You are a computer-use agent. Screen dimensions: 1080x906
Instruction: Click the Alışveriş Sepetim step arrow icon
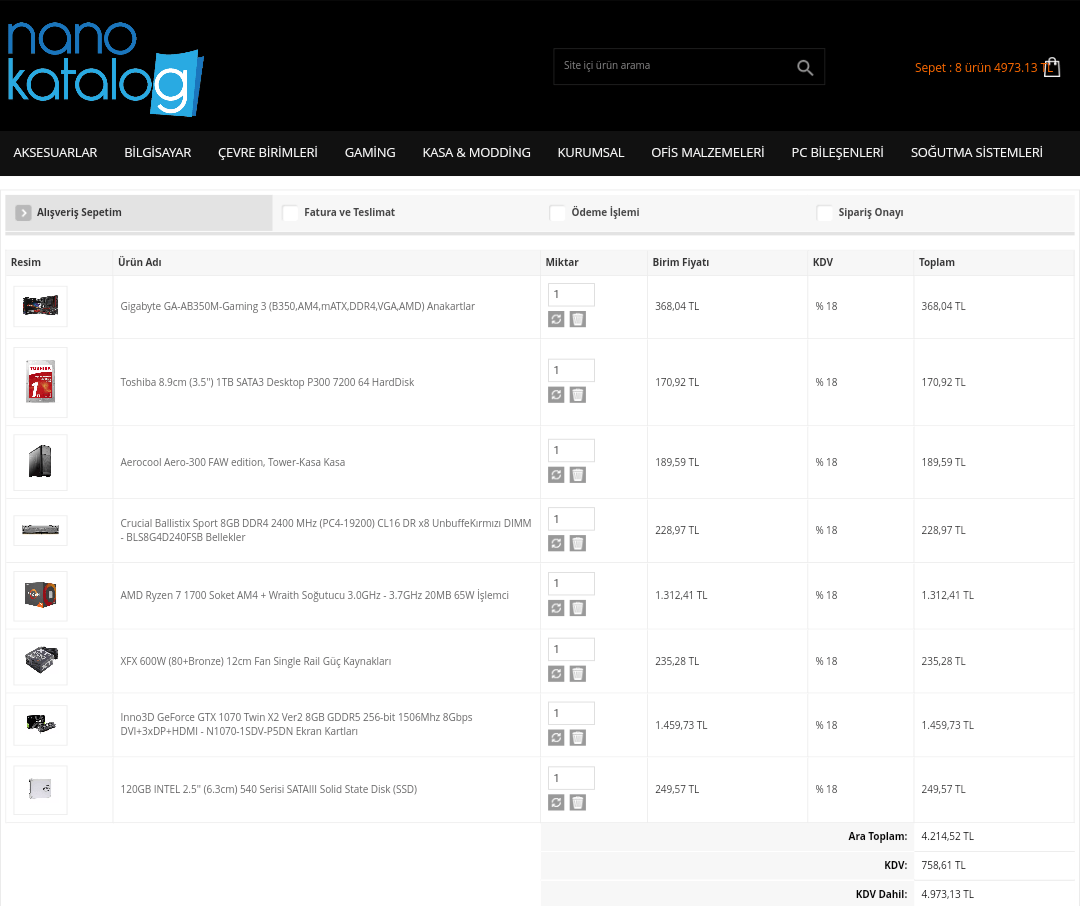coord(23,213)
